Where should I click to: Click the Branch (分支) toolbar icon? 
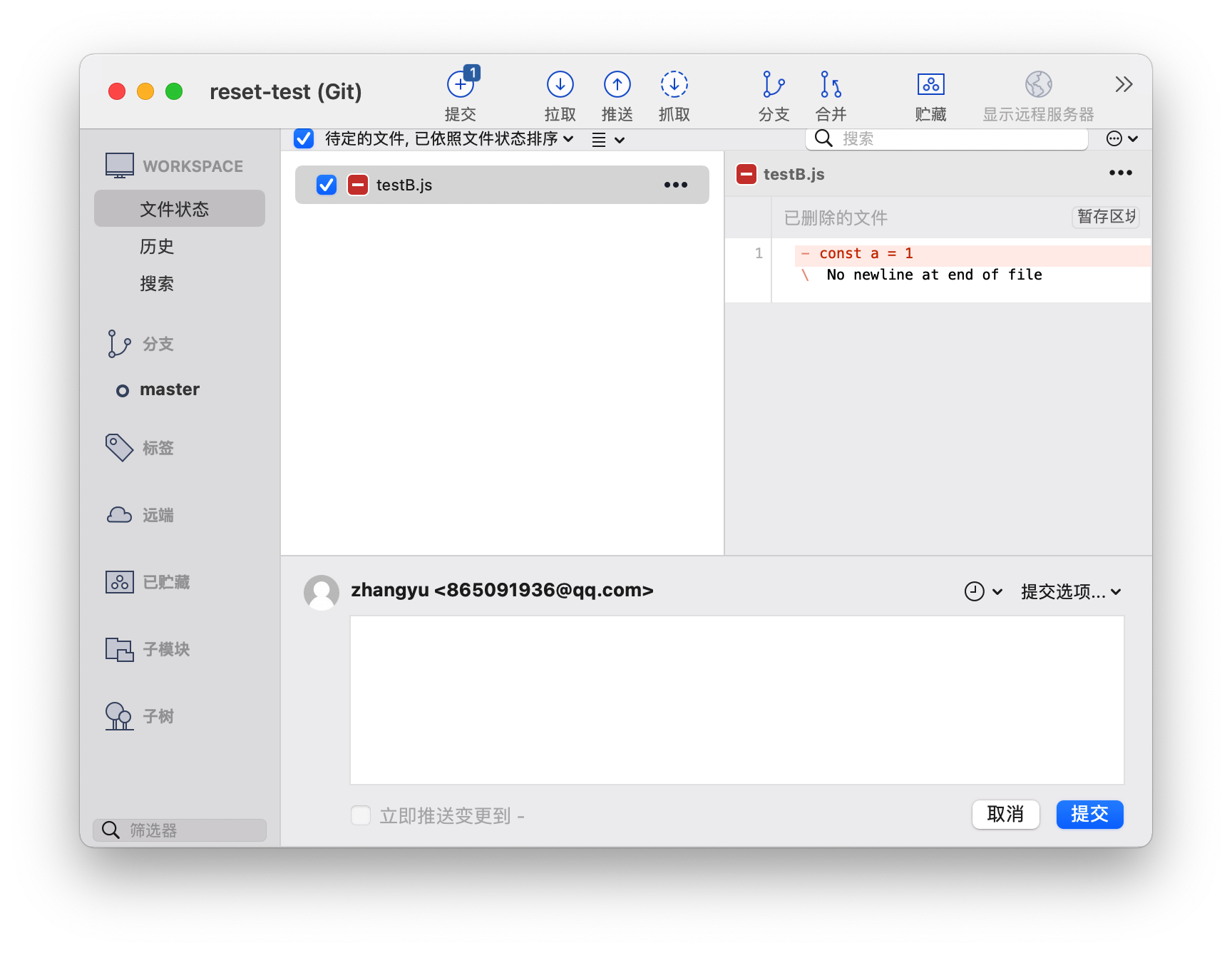pyautogui.click(x=774, y=84)
